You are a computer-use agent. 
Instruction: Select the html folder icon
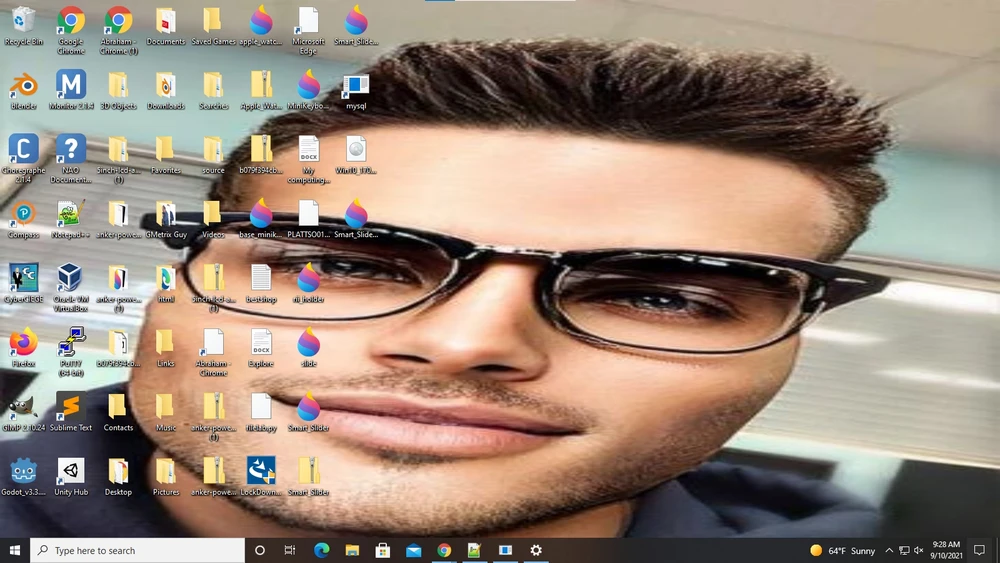point(165,284)
